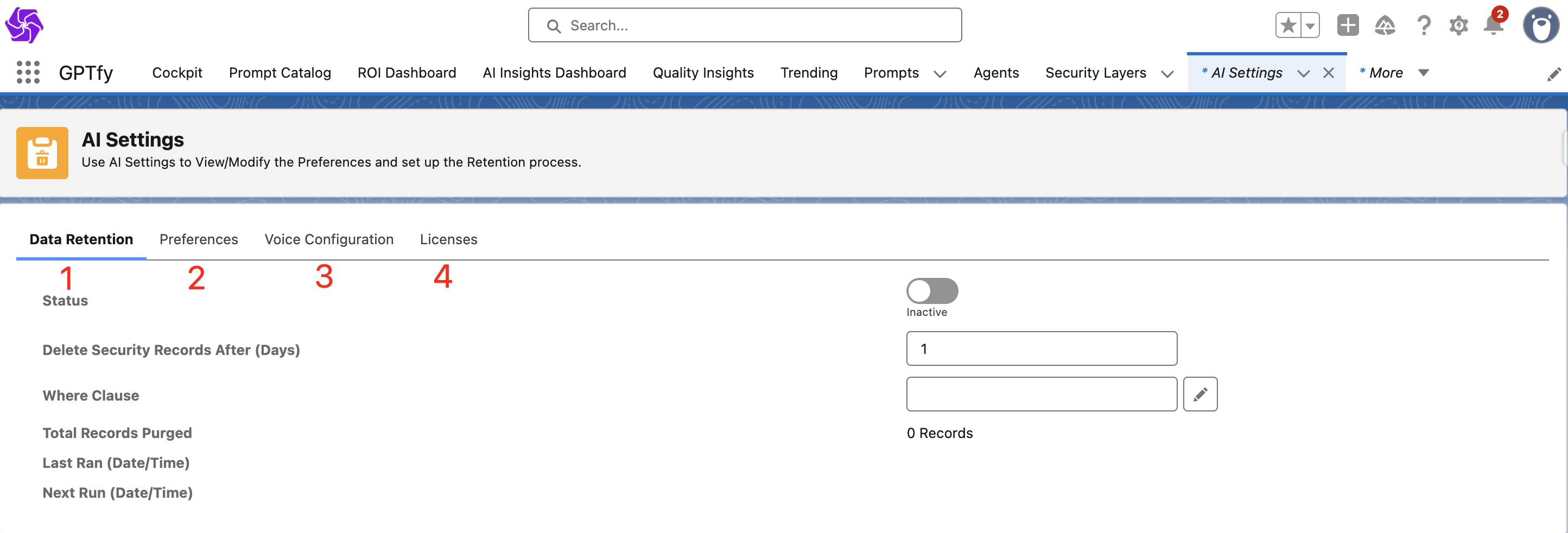This screenshot has width=1568, height=533.
Task: Open the App Launcher grid icon
Action: tap(28, 72)
